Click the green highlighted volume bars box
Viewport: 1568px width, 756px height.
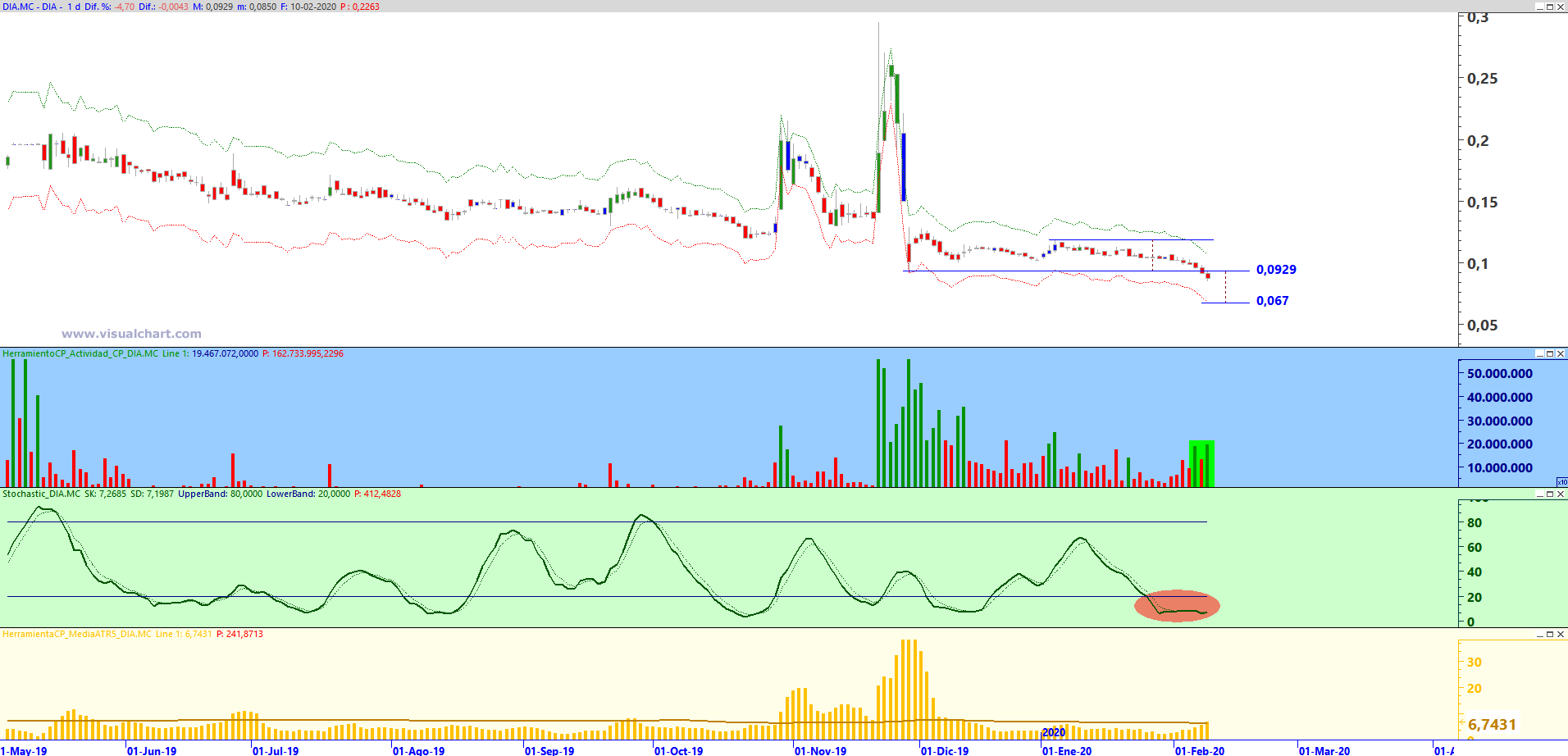click(x=1201, y=463)
